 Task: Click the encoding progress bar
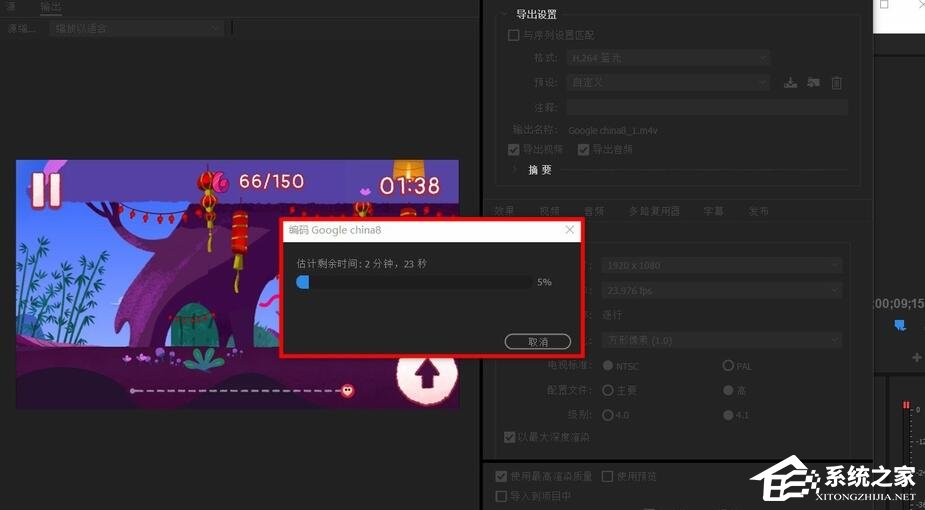(414, 282)
